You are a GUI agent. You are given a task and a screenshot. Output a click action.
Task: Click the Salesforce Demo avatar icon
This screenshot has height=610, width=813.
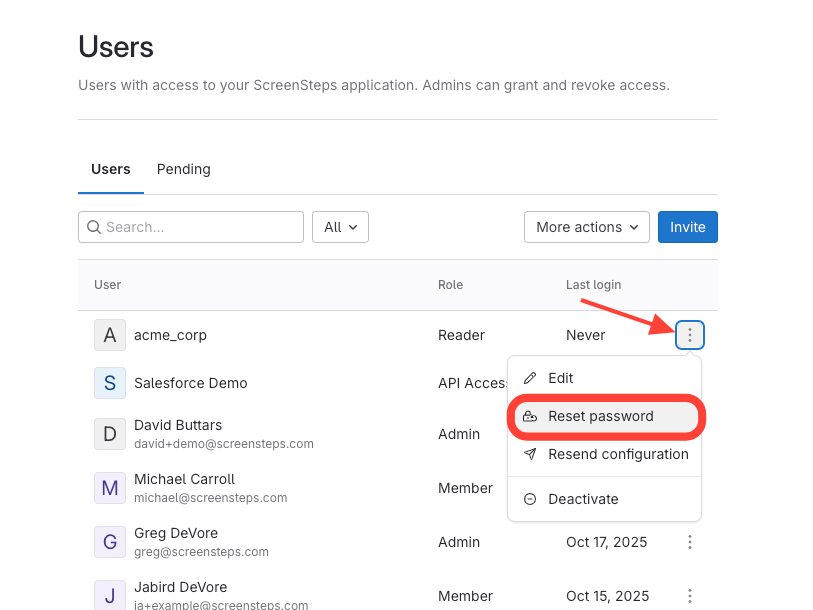(110, 383)
